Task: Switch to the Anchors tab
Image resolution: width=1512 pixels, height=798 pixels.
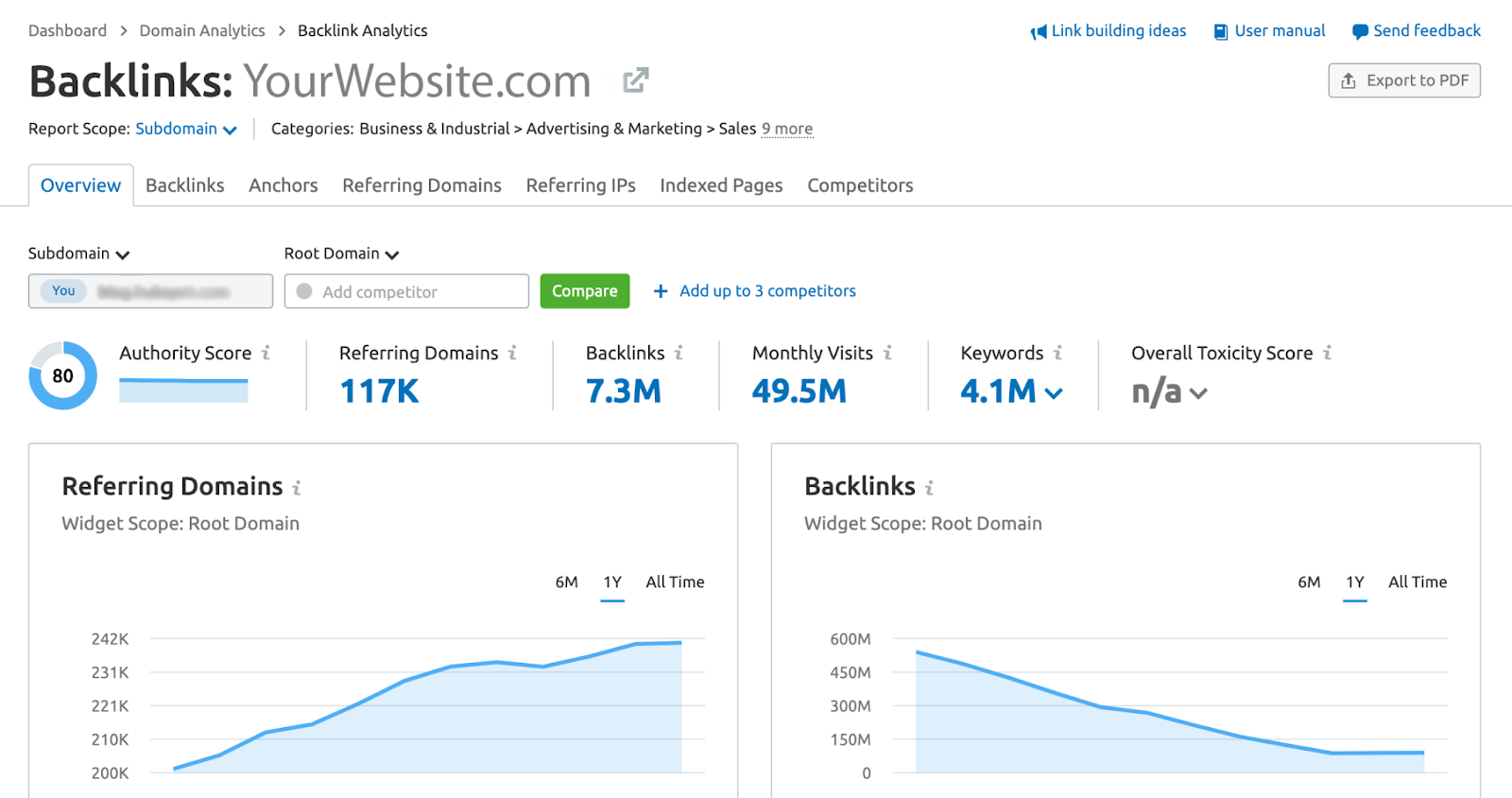Action: (x=283, y=185)
